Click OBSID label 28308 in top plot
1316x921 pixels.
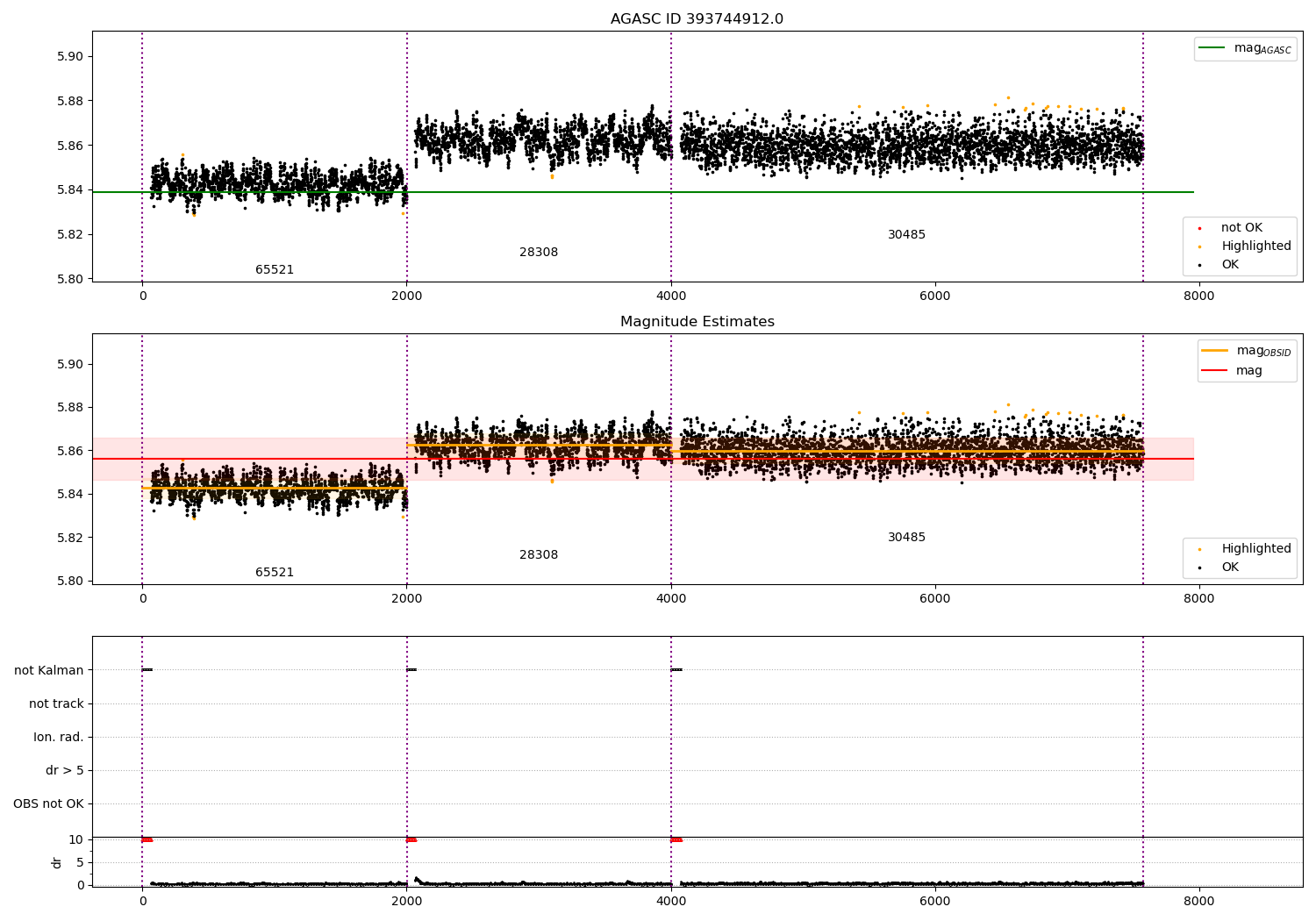tap(539, 253)
